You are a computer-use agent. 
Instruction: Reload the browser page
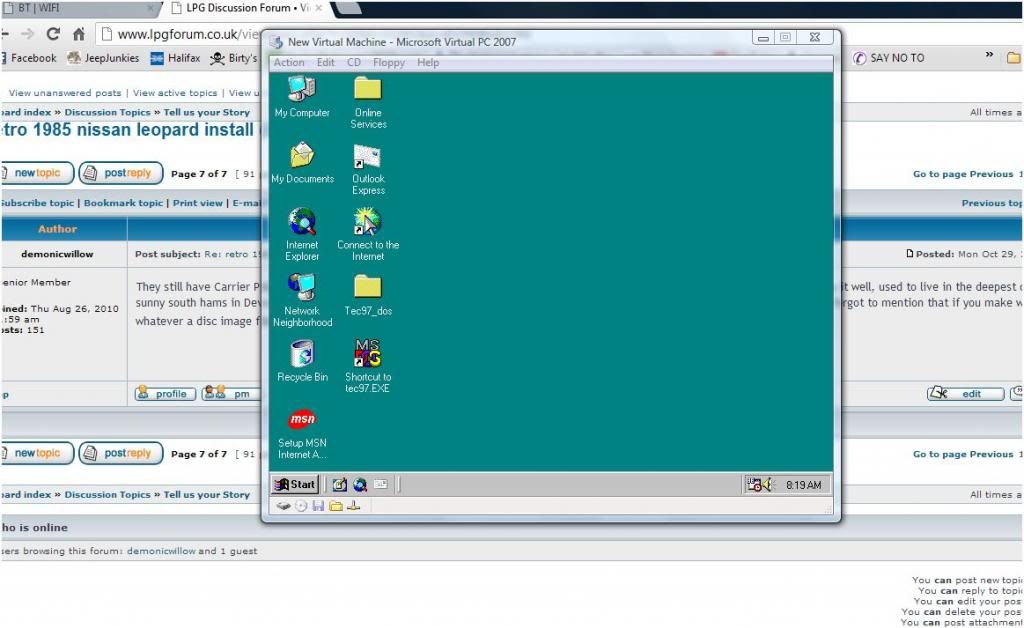click(x=54, y=34)
